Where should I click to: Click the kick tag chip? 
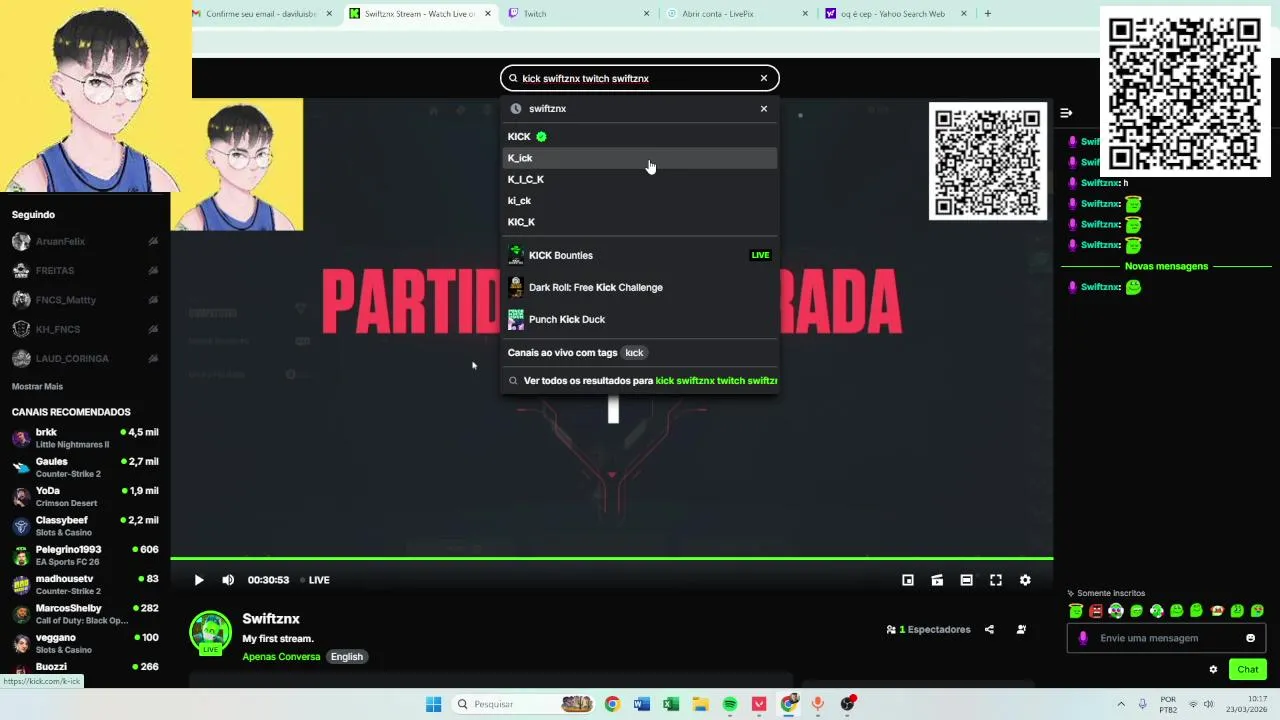[x=634, y=352]
